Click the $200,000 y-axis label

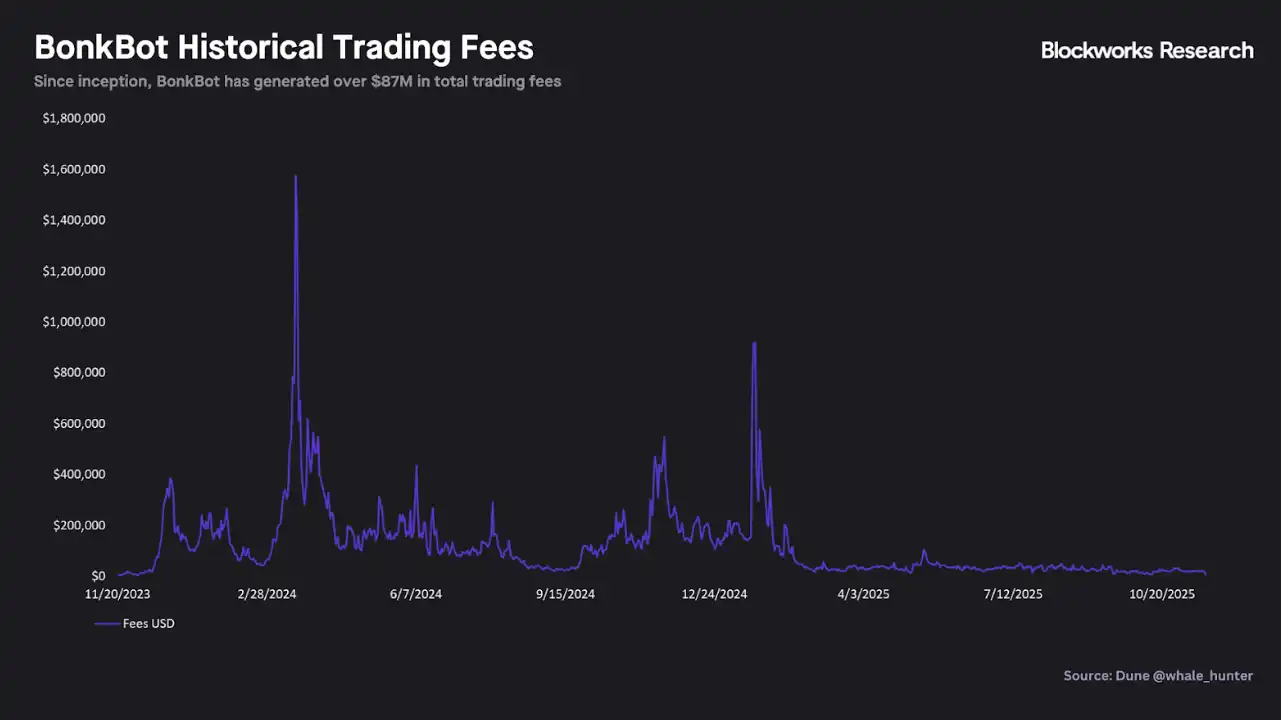(77, 525)
